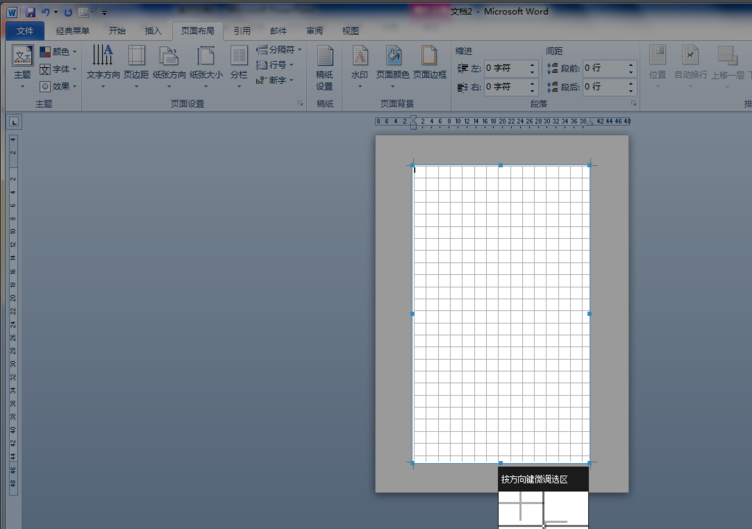Expand the 分隔符 breaks dropdown
Image resolution: width=752 pixels, height=529 pixels.
coord(279,49)
